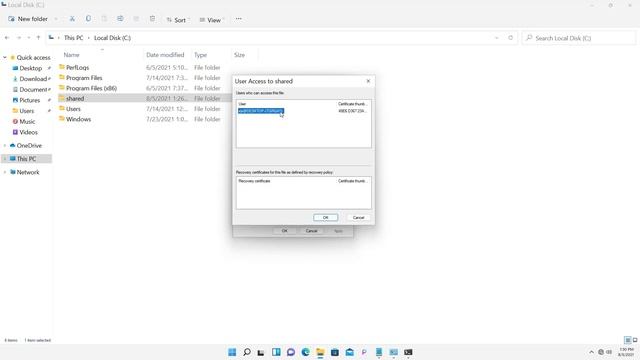Select the Program Files folder
640x360 pixels.
pos(84,78)
